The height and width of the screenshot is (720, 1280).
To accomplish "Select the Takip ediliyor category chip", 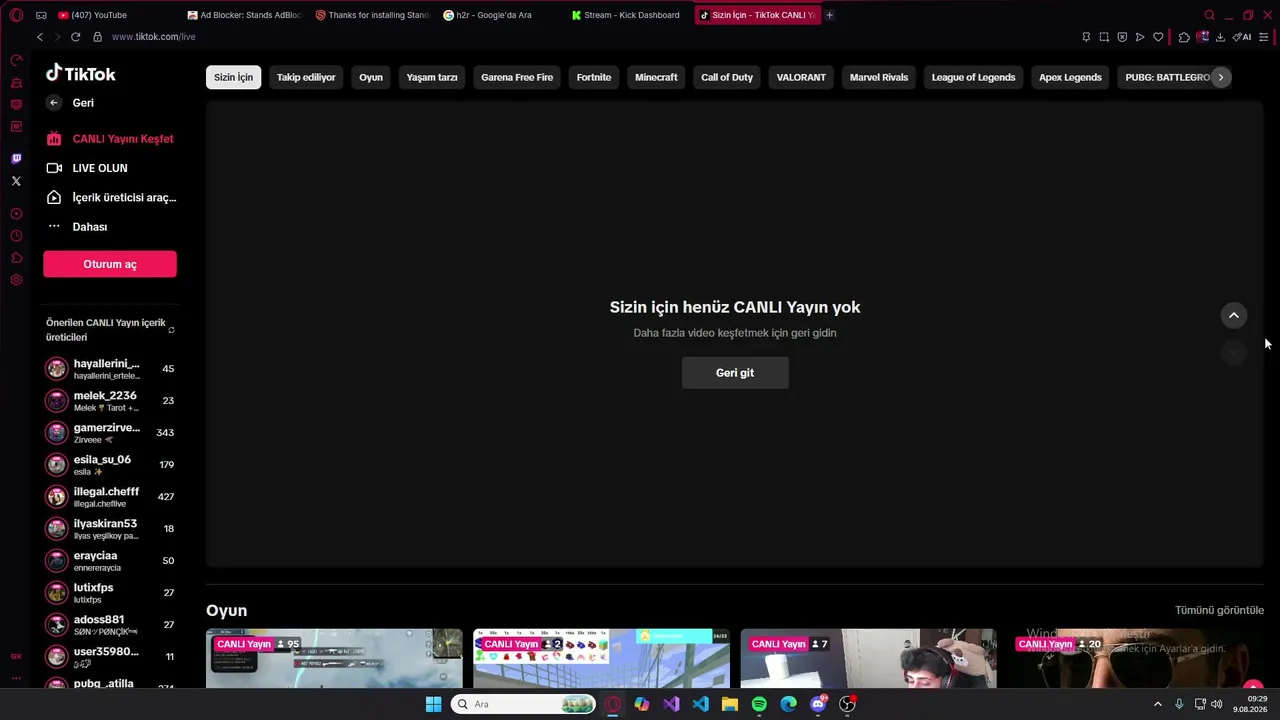I will point(306,77).
